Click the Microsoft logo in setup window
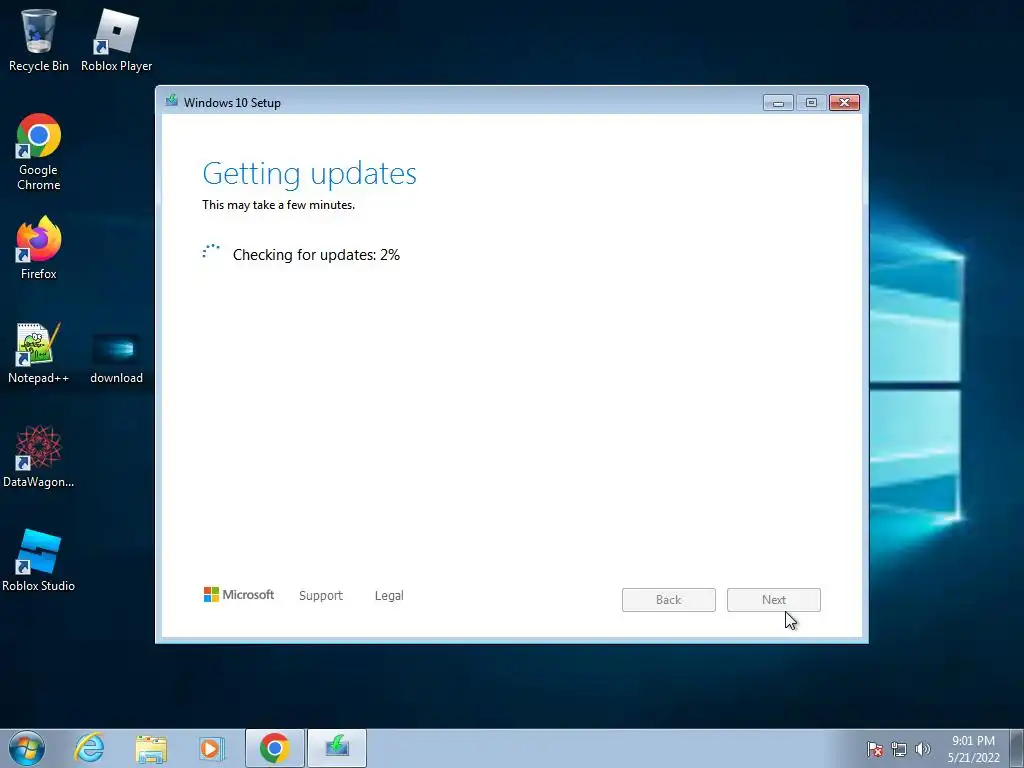1024x768 pixels. pyautogui.click(x=239, y=594)
